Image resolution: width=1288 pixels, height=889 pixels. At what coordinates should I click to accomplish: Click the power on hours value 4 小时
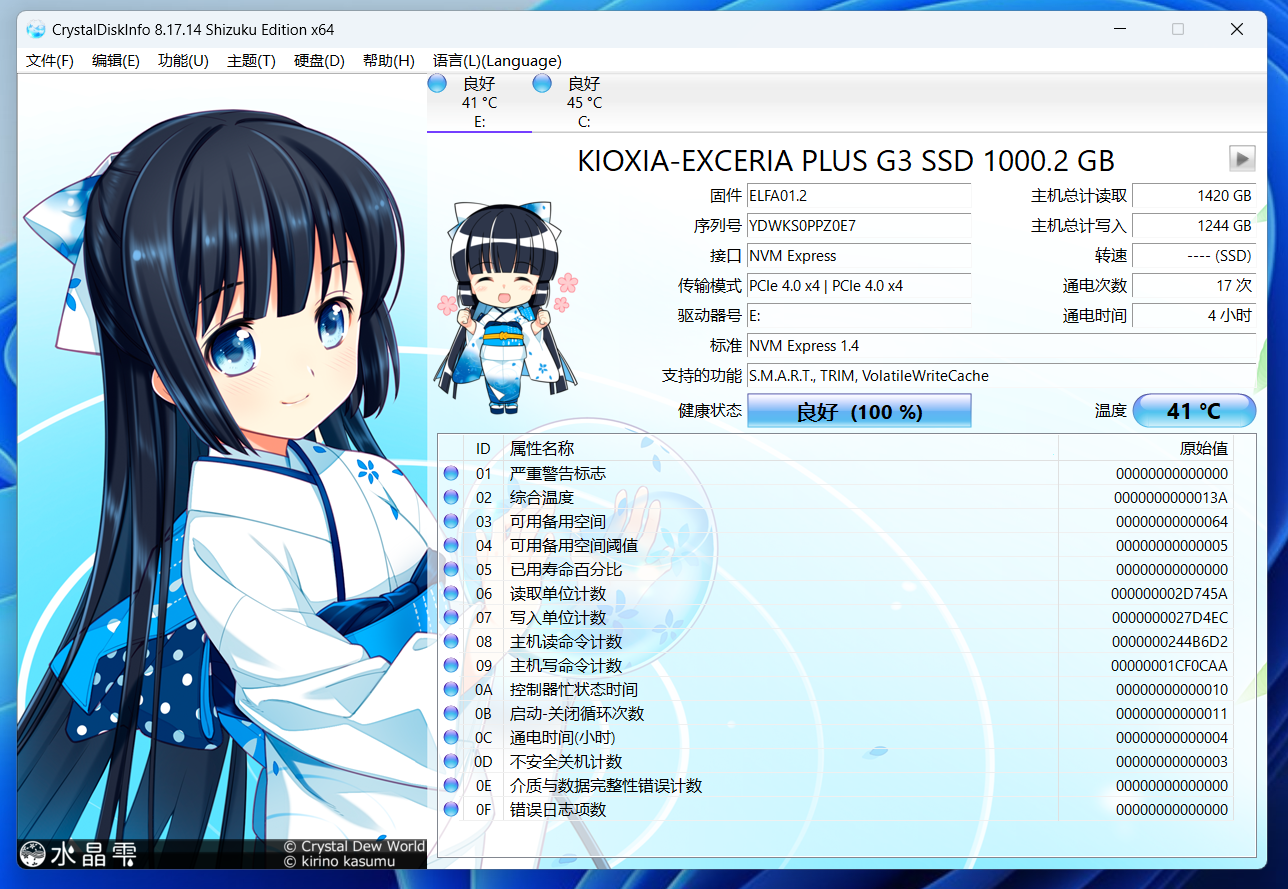pyautogui.click(x=1194, y=316)
